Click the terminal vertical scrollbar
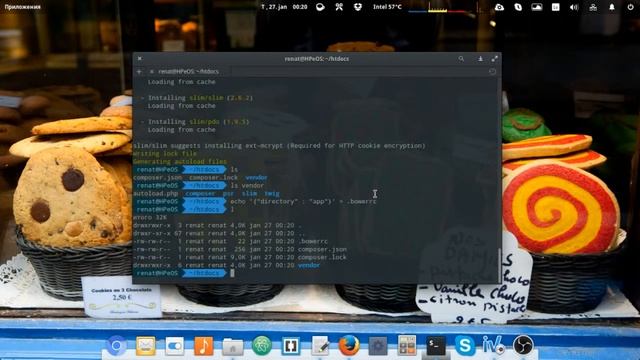640x360 pixels. (x=499, y=264)
